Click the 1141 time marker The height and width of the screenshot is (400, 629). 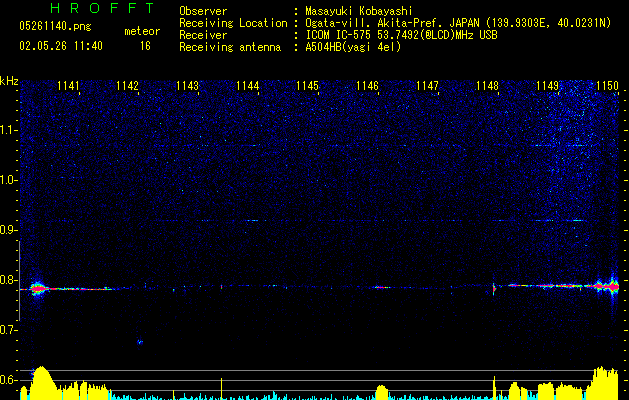[68, 86]
